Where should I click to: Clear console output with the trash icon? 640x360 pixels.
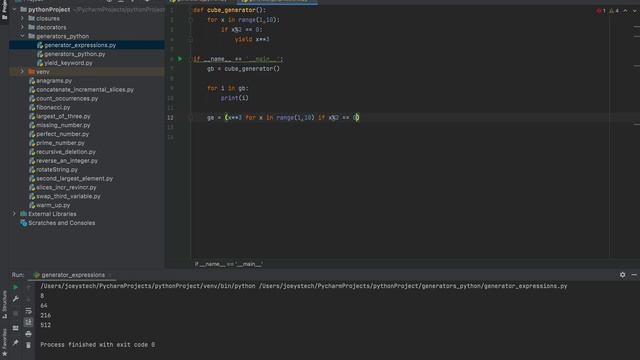click(x=28, y=345)
